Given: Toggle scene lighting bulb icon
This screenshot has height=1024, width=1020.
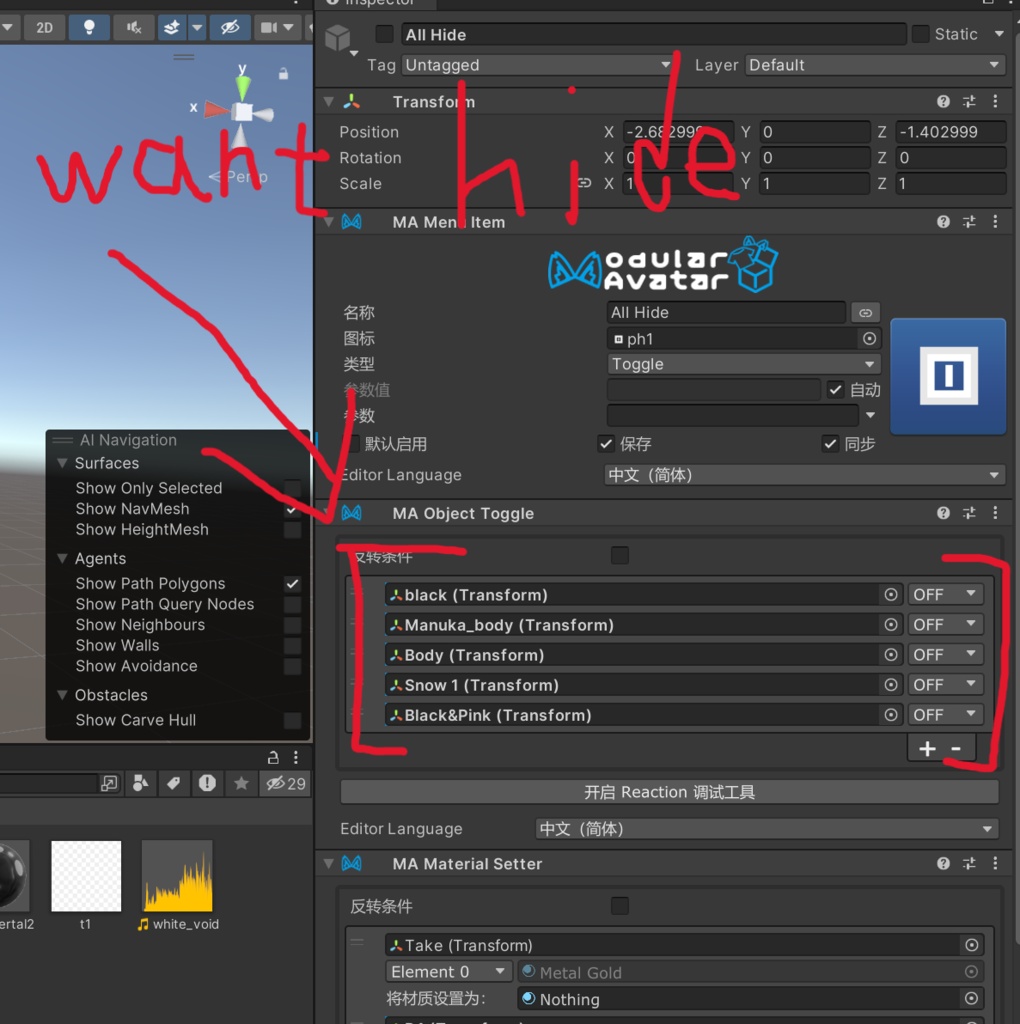Looking at the screenshot, I should pyautogui.click(x=89, y=27).
